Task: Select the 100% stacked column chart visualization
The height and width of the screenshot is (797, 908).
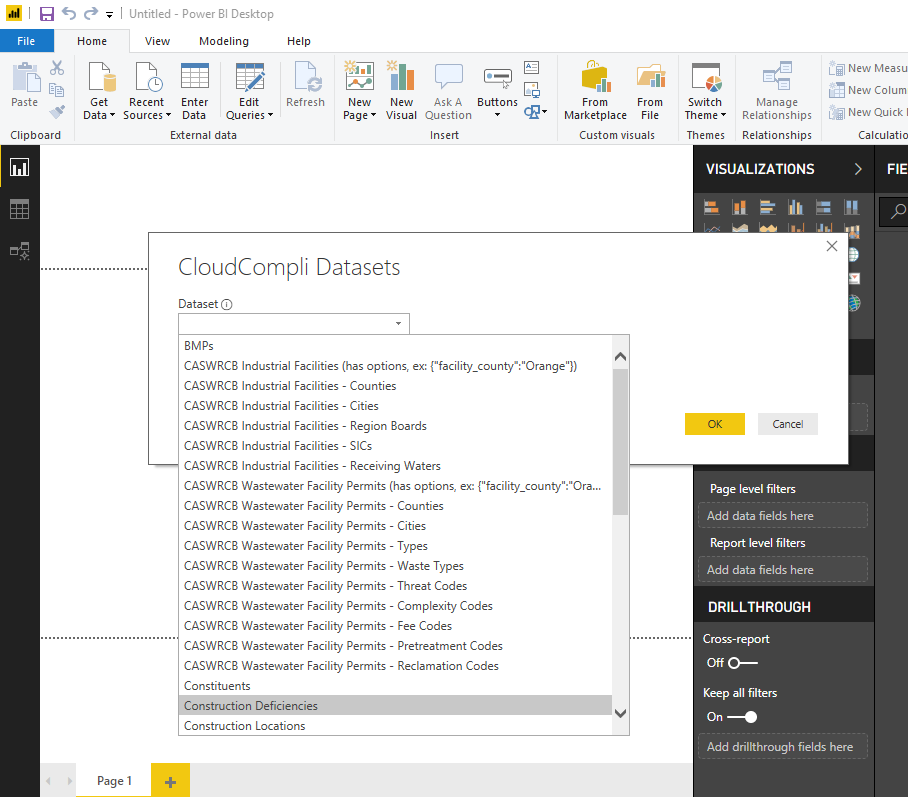Action: click(x=851, y=207)
